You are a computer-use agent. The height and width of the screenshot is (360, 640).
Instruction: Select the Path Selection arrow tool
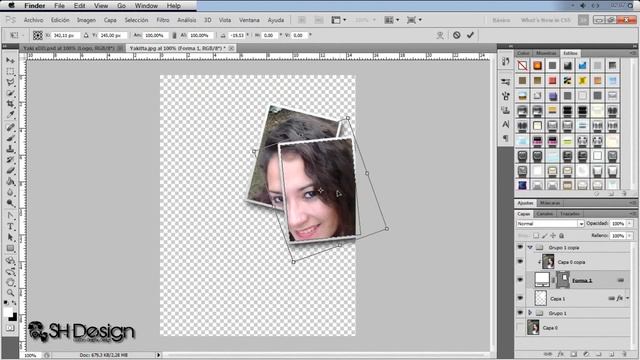pyautogui.click(x=10, y=238)
